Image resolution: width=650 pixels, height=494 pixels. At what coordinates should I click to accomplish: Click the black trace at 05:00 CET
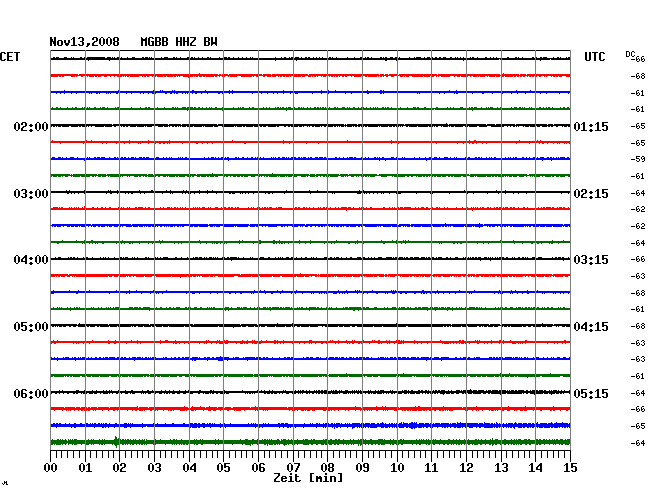coord(310,325)
